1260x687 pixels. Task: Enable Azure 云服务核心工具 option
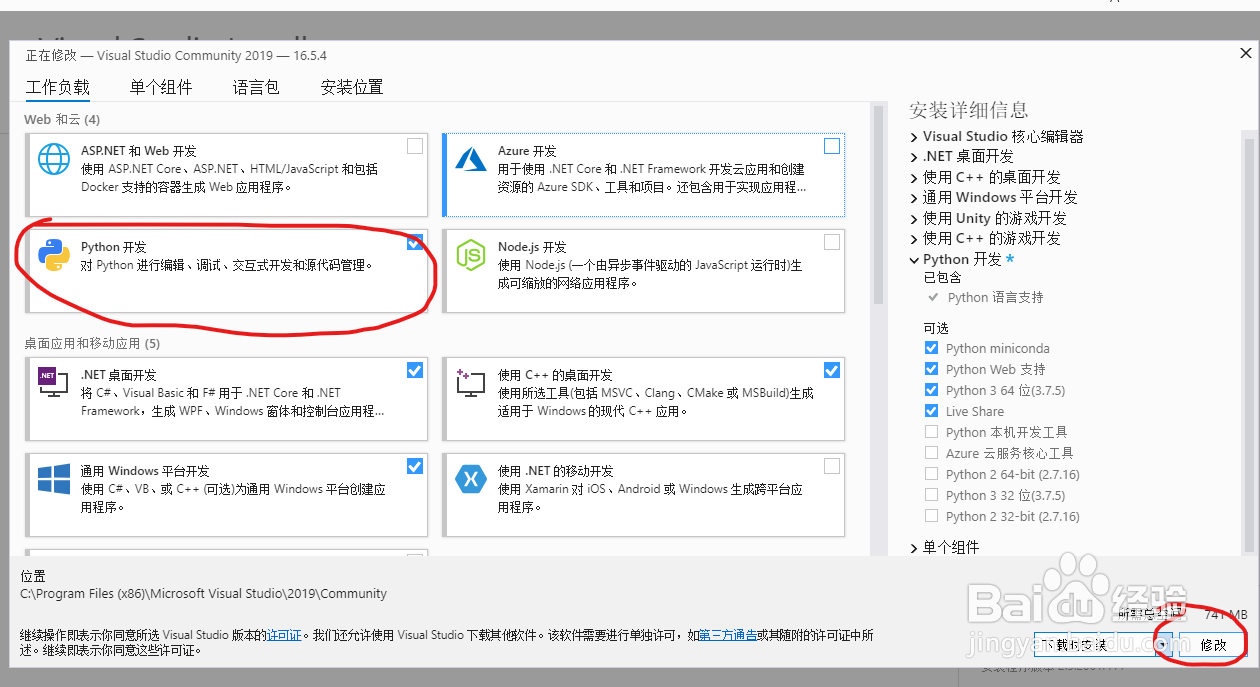tap(932, 453)
